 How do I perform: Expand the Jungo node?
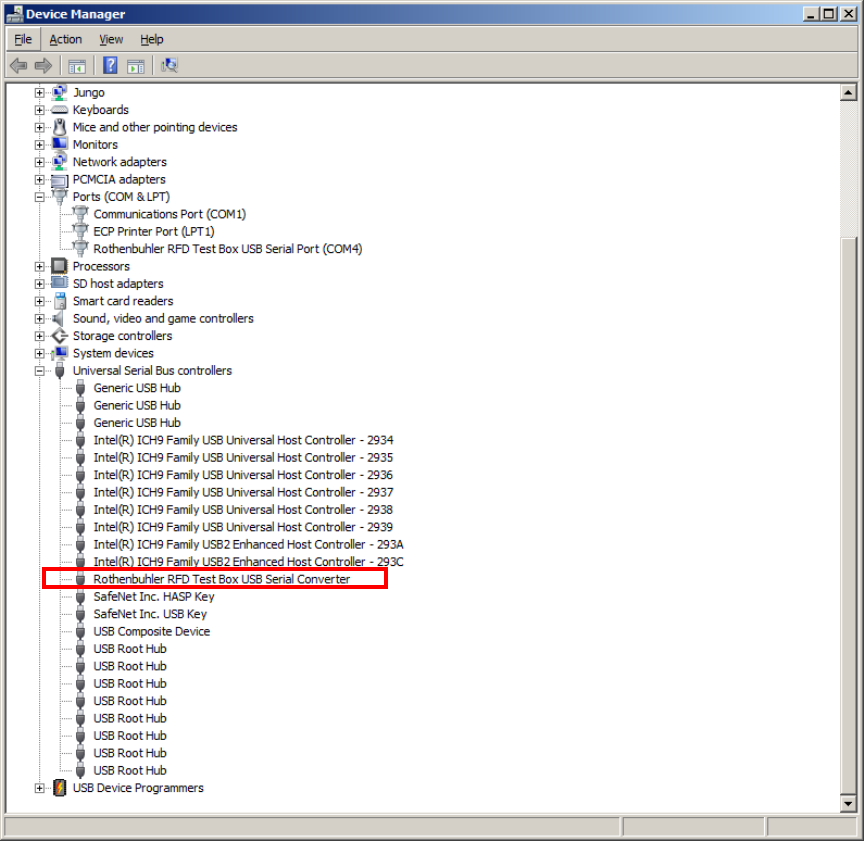39,93
